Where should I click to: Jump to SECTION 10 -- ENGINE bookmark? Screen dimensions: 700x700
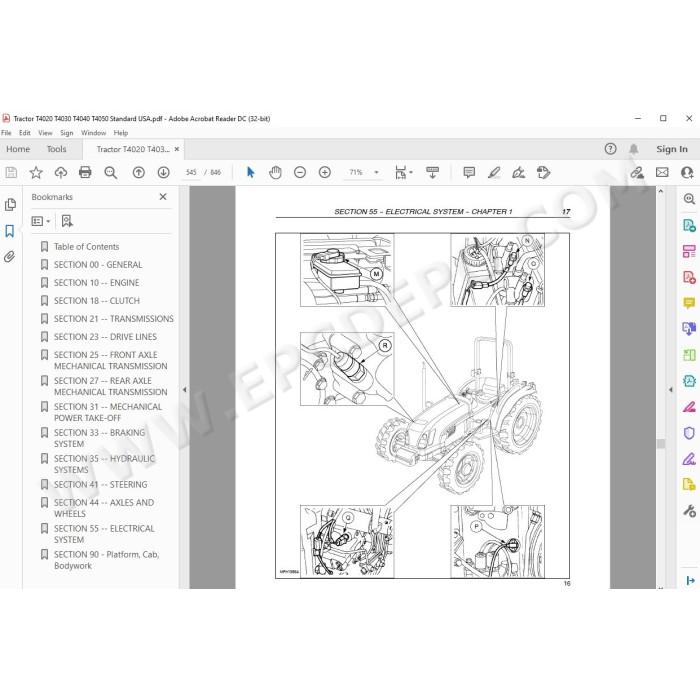click(x=96, y=283)
